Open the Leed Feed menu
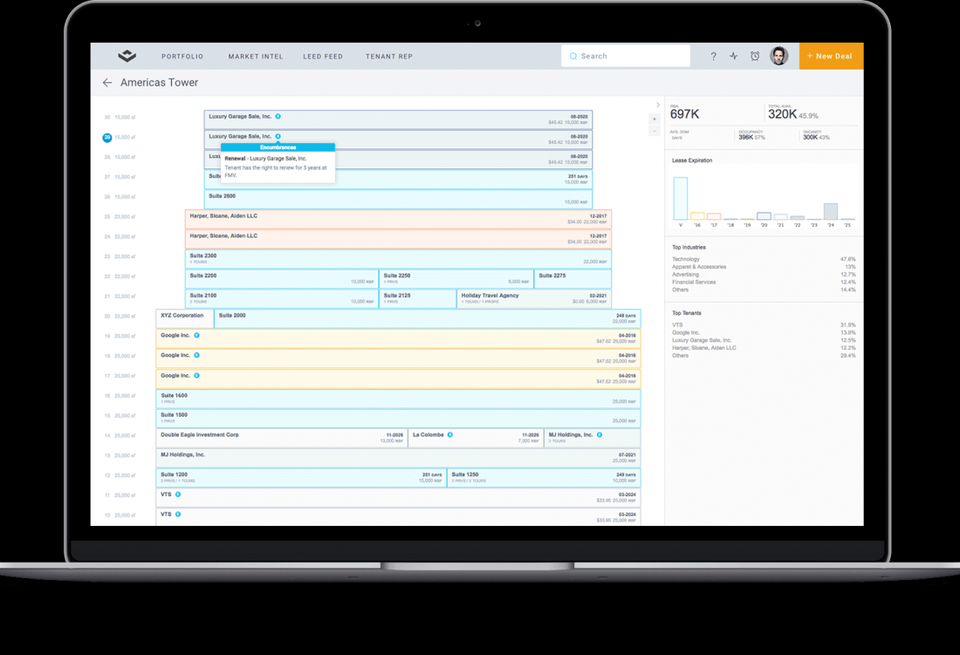 click(x=323, y=56)
